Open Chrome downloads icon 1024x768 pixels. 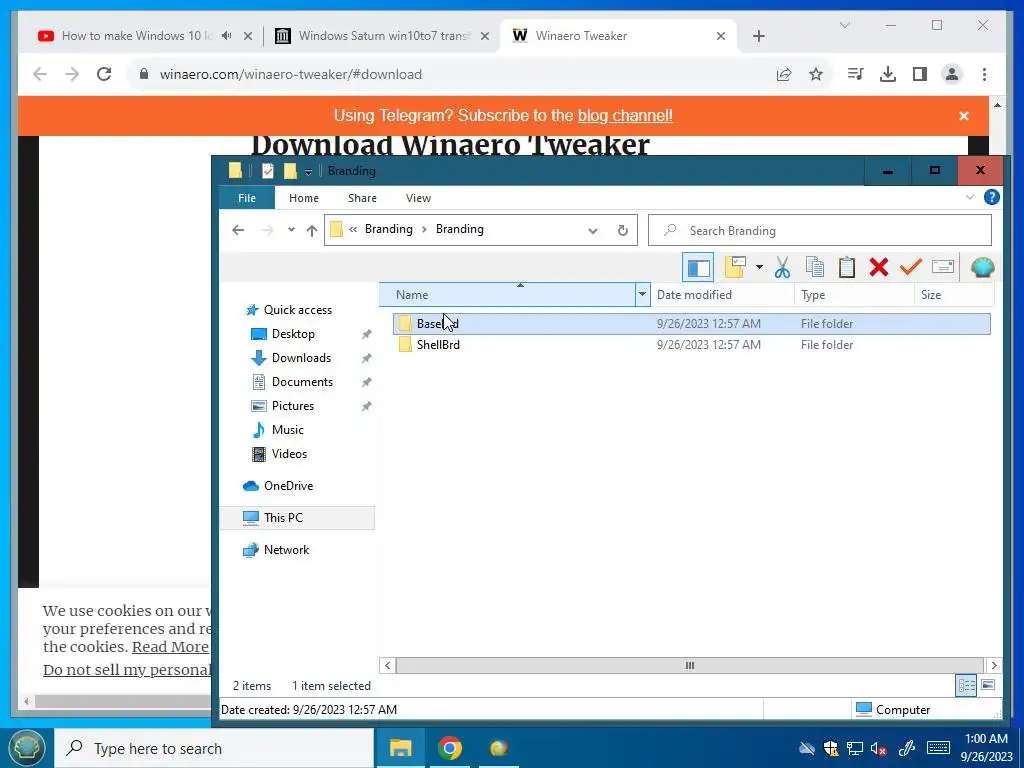click(x=888, y=74)
